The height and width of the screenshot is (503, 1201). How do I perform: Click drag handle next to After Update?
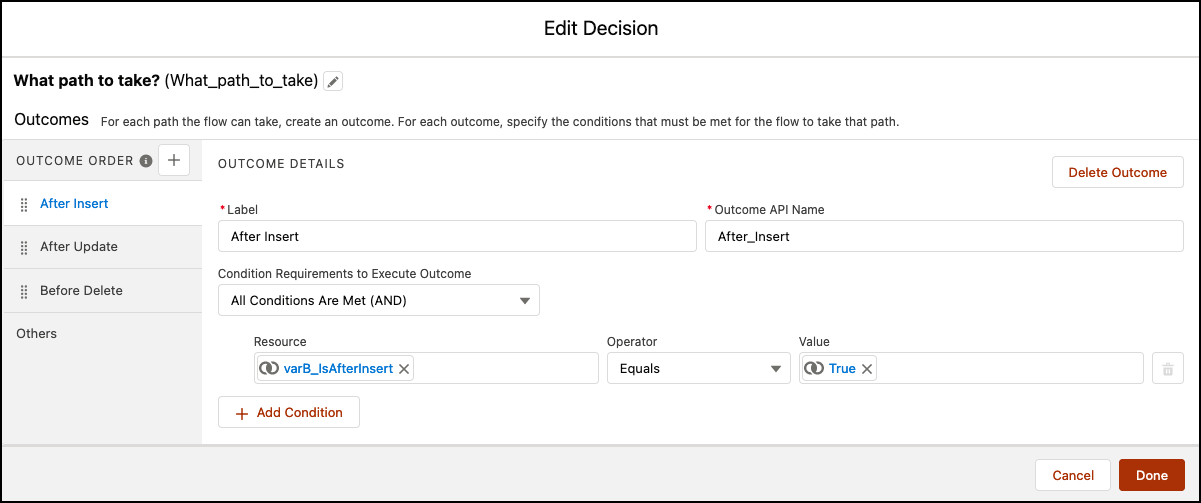coord(24,247)
